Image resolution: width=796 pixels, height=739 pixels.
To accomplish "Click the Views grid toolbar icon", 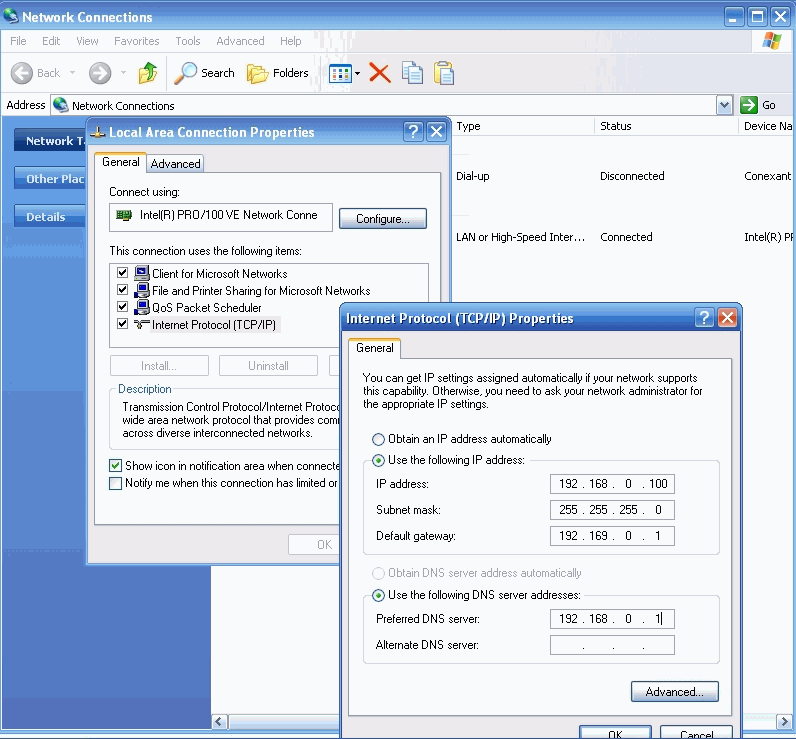I will (x=340, y=74).
